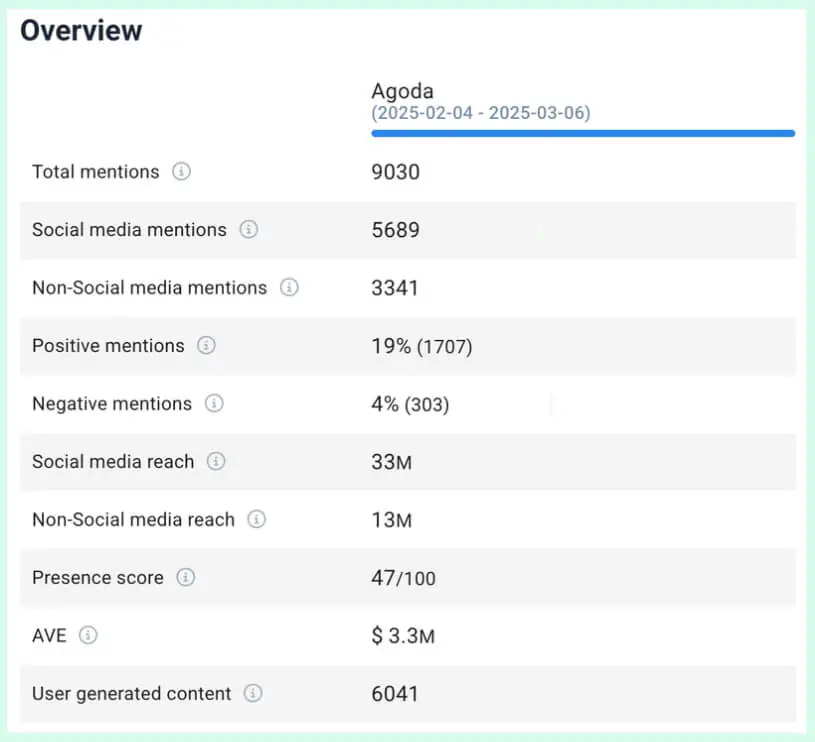Click the 13M reach value
815x742 pixels.
[x=391, y=520]
